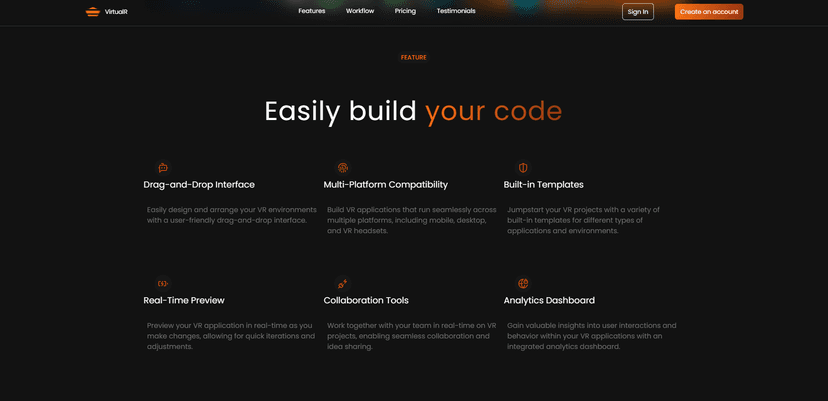Click the Analytics Dashboard heading
The image size is (828, 401).
[x=549, y=300]
